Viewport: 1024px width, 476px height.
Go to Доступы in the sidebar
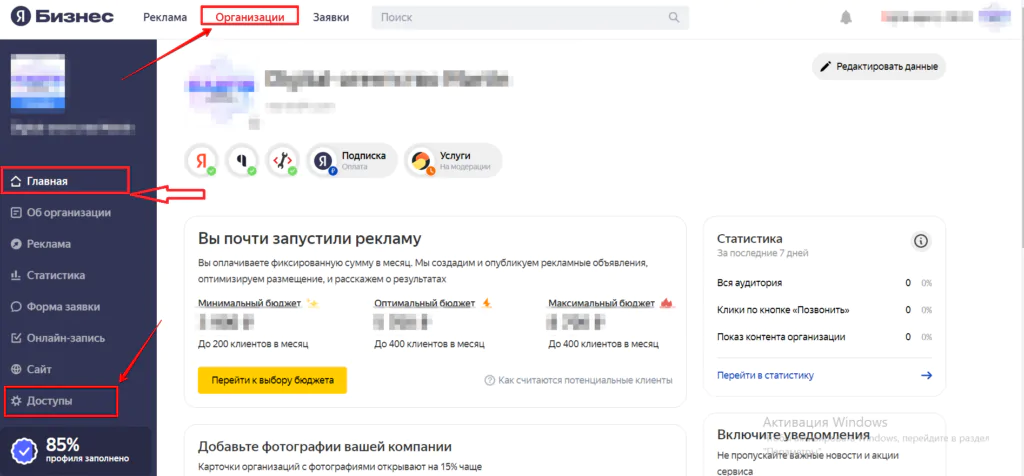pyautogui.click(x=49, y=401)
